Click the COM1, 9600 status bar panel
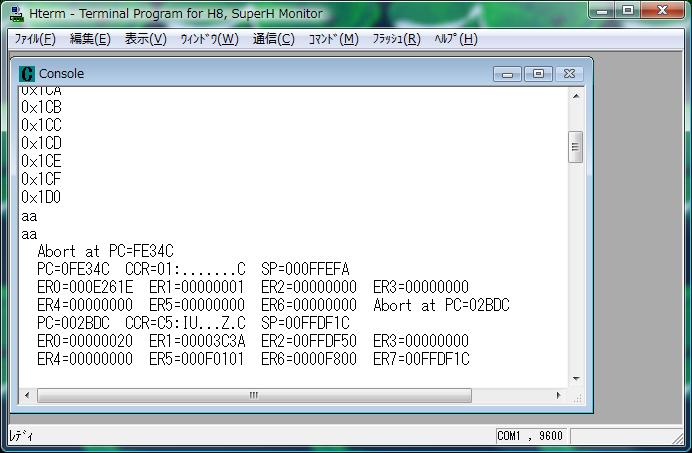 pyautogui.click(x=532, y=436)
